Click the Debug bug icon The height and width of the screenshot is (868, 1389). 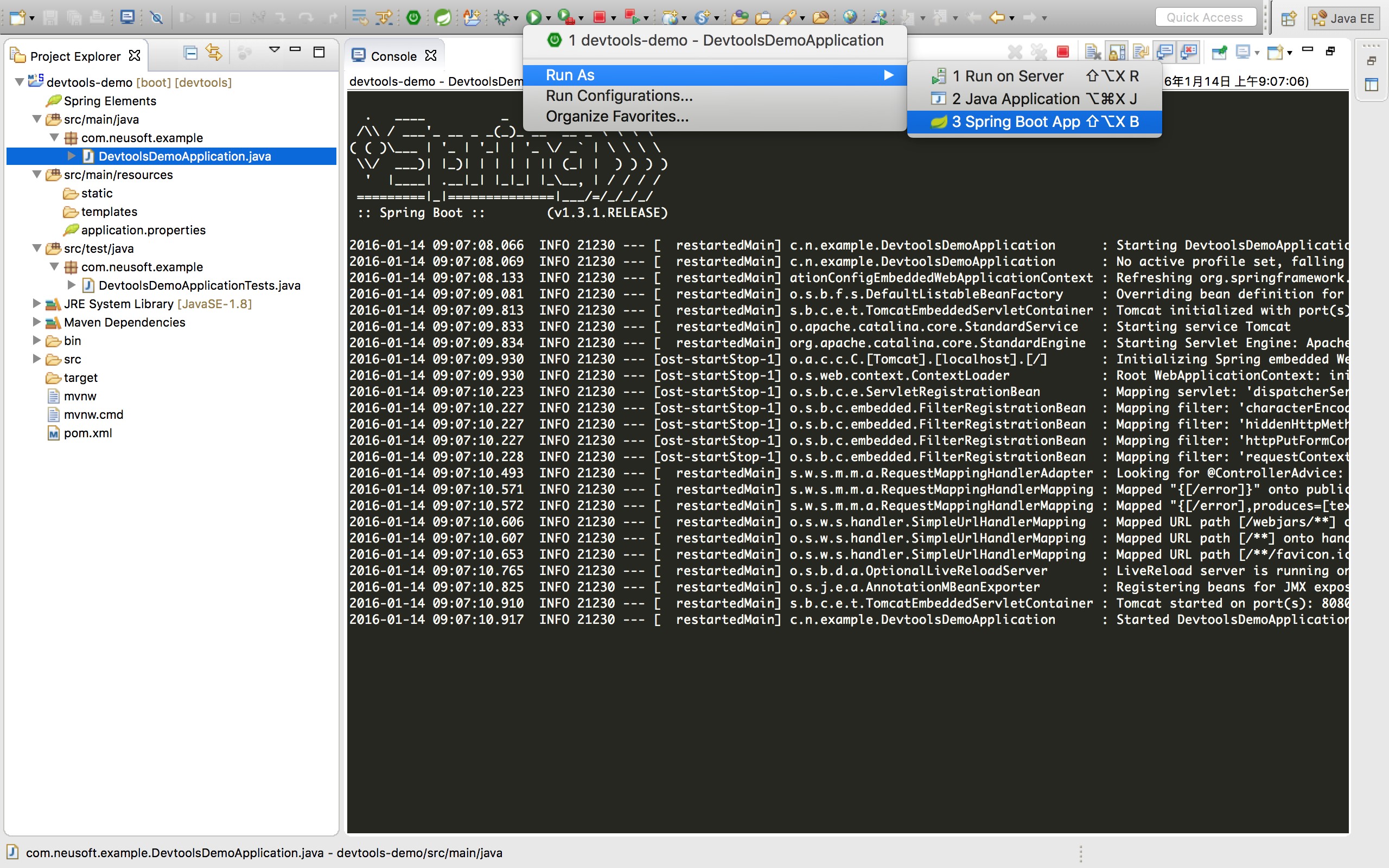(x=502, y=17)
